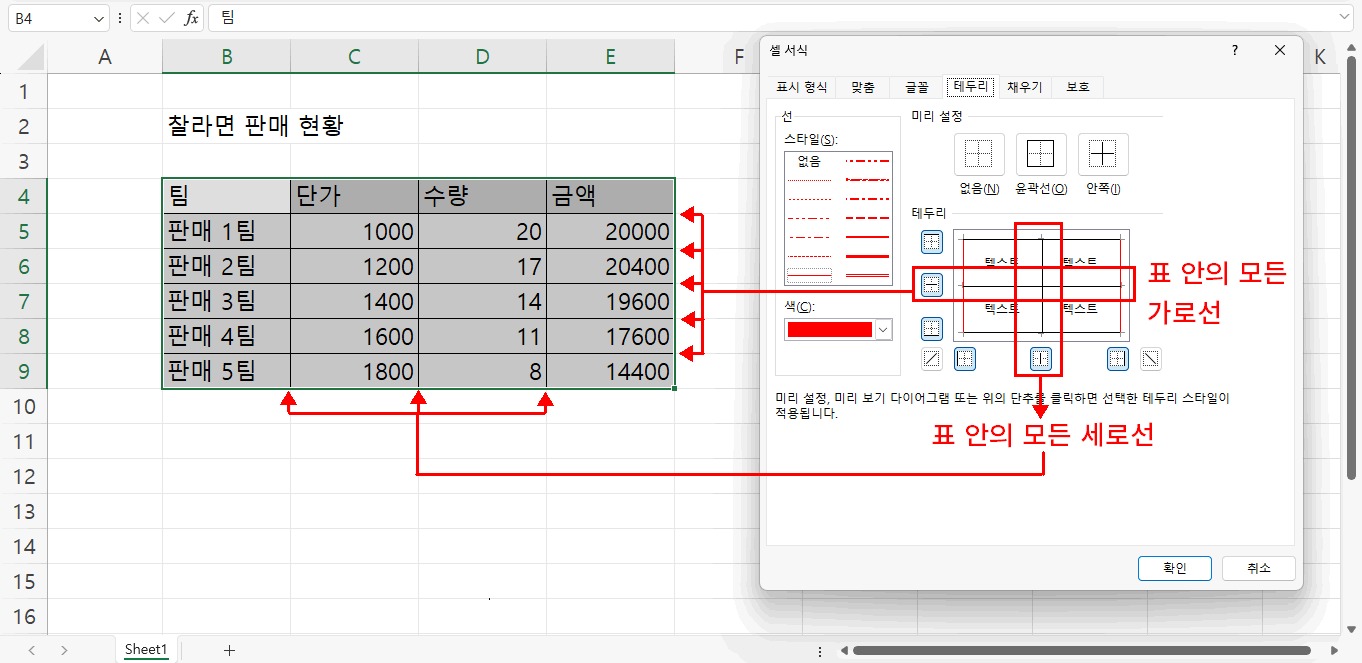Select row 4 header
Viewport: 1362px width, 663px height.
tap(24, 196)
